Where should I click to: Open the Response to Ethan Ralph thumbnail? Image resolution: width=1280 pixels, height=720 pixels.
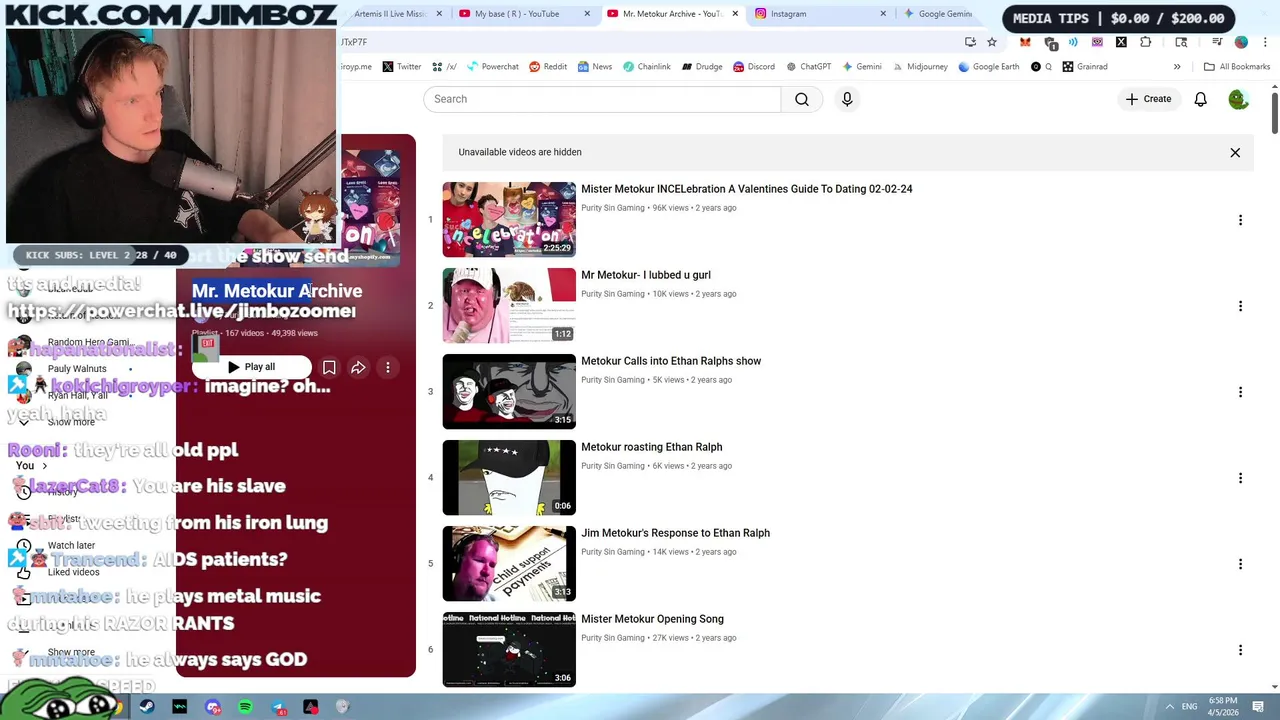coord(509,563)
